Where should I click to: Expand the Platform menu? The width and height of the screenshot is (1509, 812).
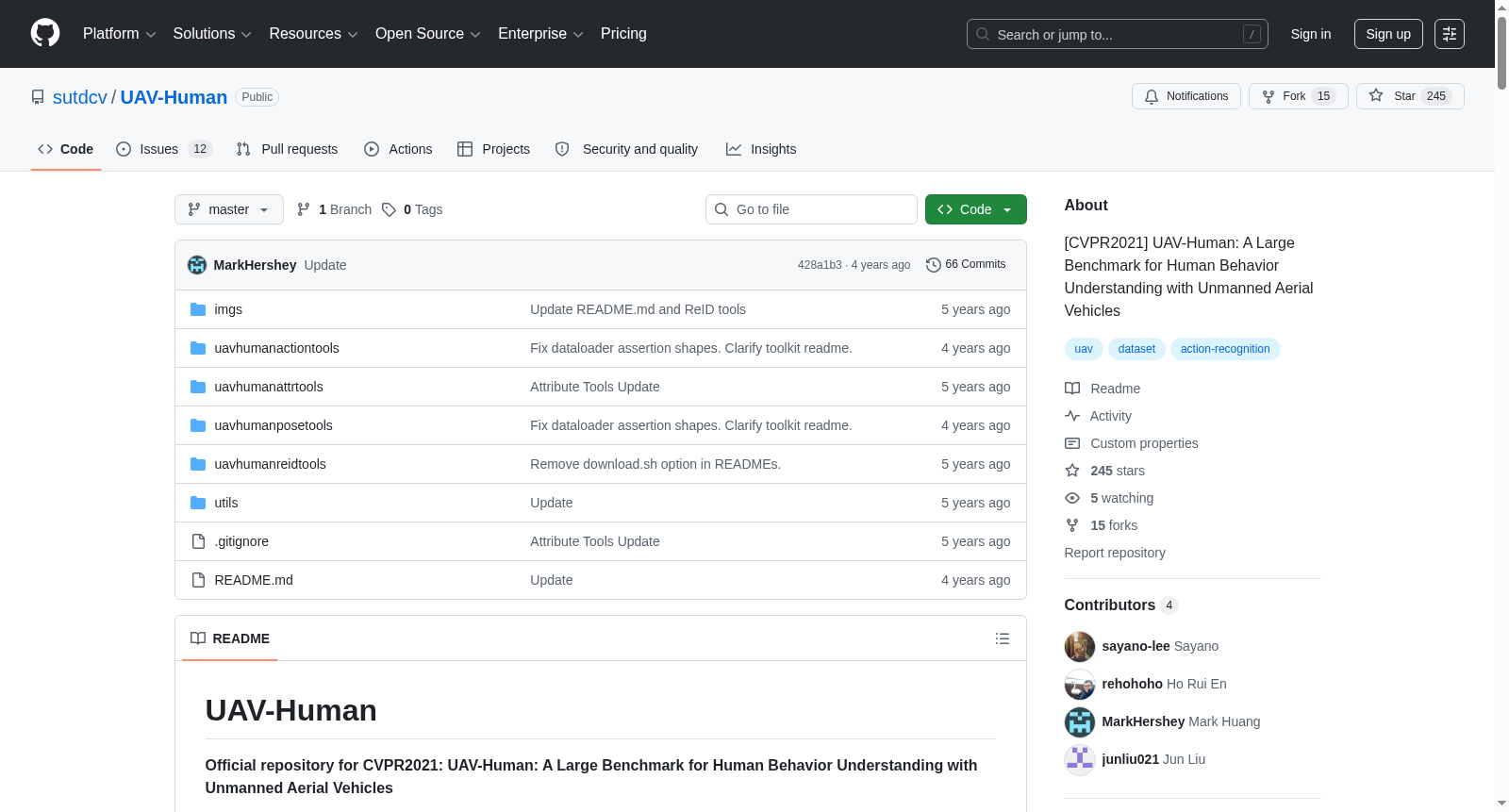pos(119,34)
